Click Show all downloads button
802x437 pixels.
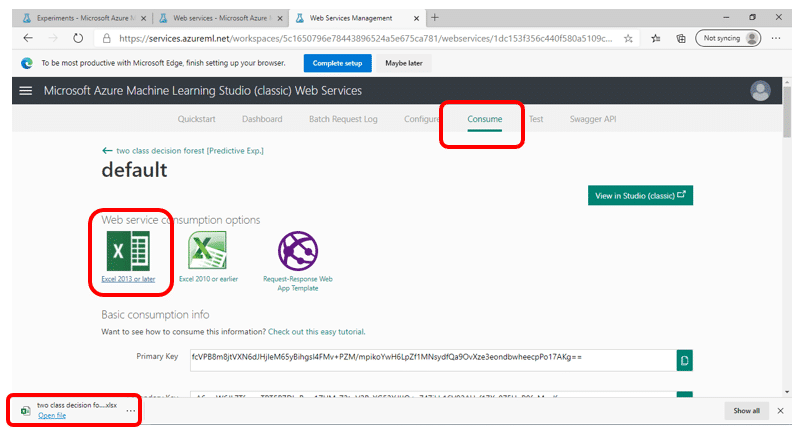(746, 411)
